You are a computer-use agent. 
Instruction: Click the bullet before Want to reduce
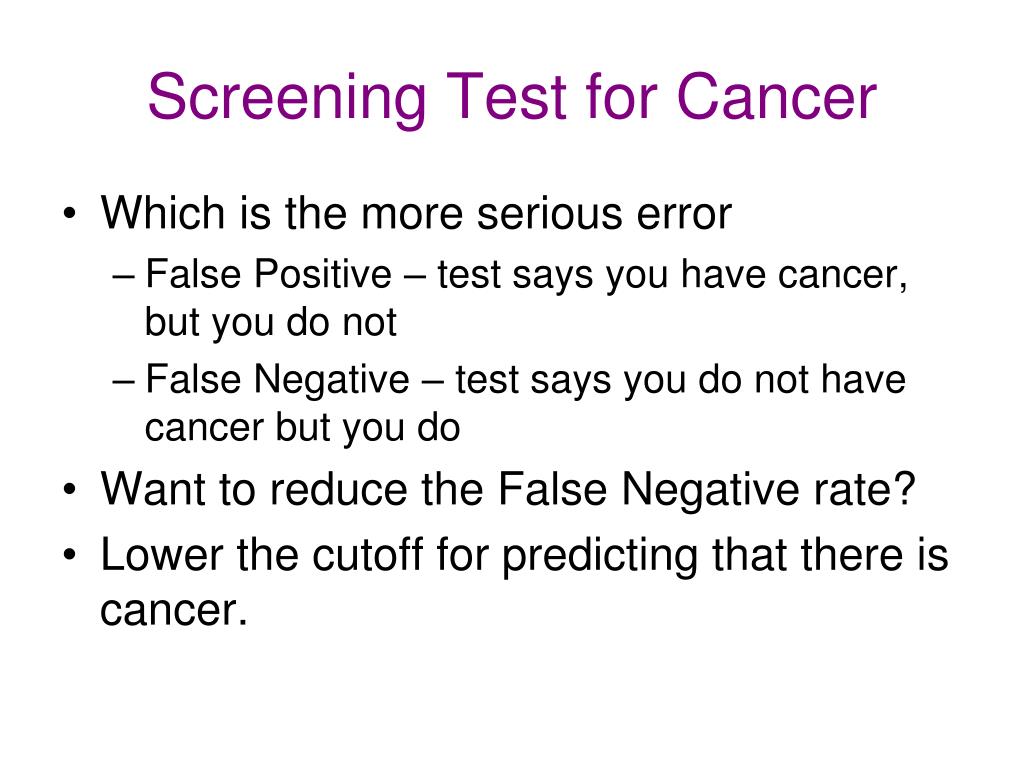70,489
